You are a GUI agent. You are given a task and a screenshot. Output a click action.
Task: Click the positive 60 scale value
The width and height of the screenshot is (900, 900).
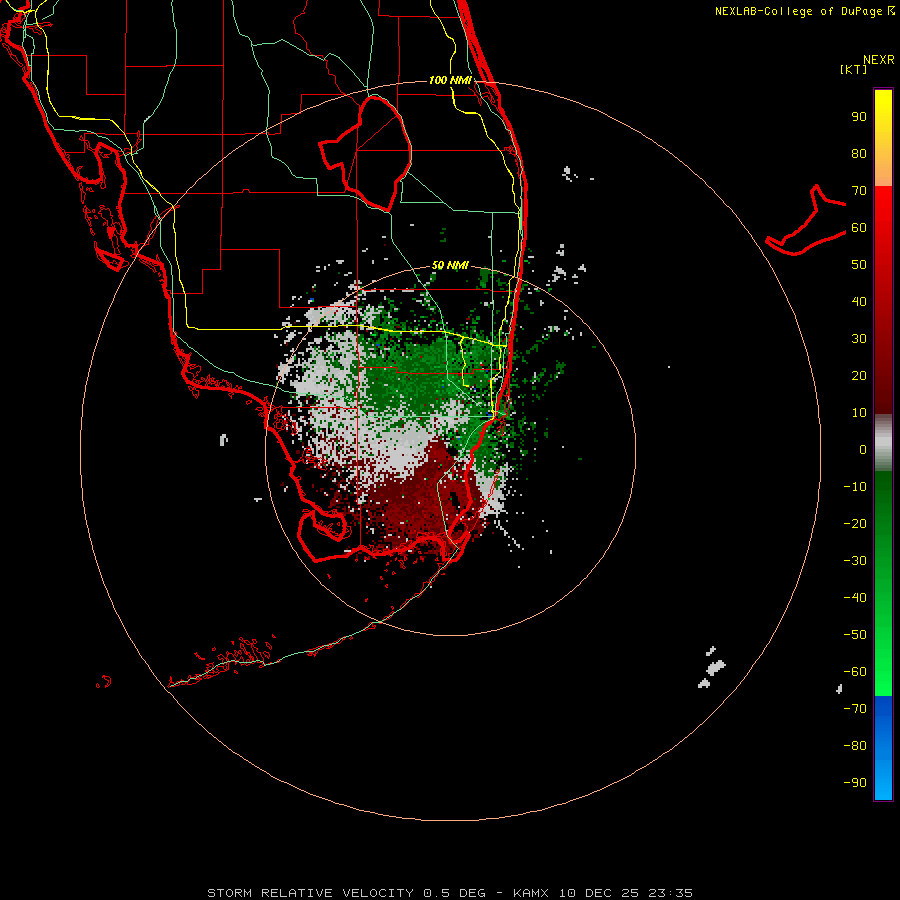[x=859, y=227]
